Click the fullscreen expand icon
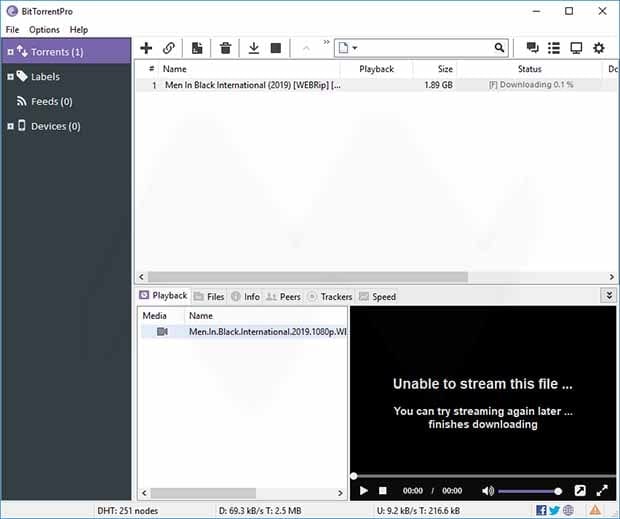Image resolution: width=620 pixels, height=519 pixels. (x=602, y=491)
